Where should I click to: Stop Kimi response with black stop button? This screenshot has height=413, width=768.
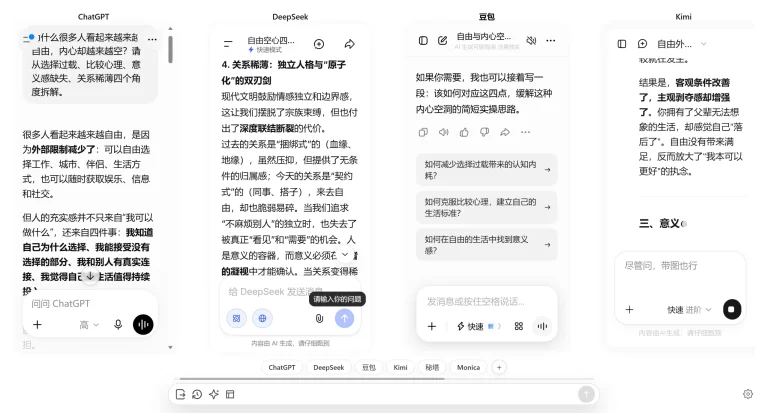(x=732, y=310)
